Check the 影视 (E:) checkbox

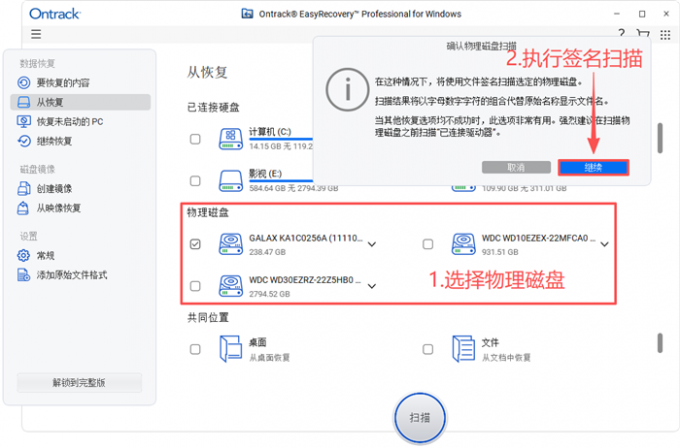tap(195, 181)
